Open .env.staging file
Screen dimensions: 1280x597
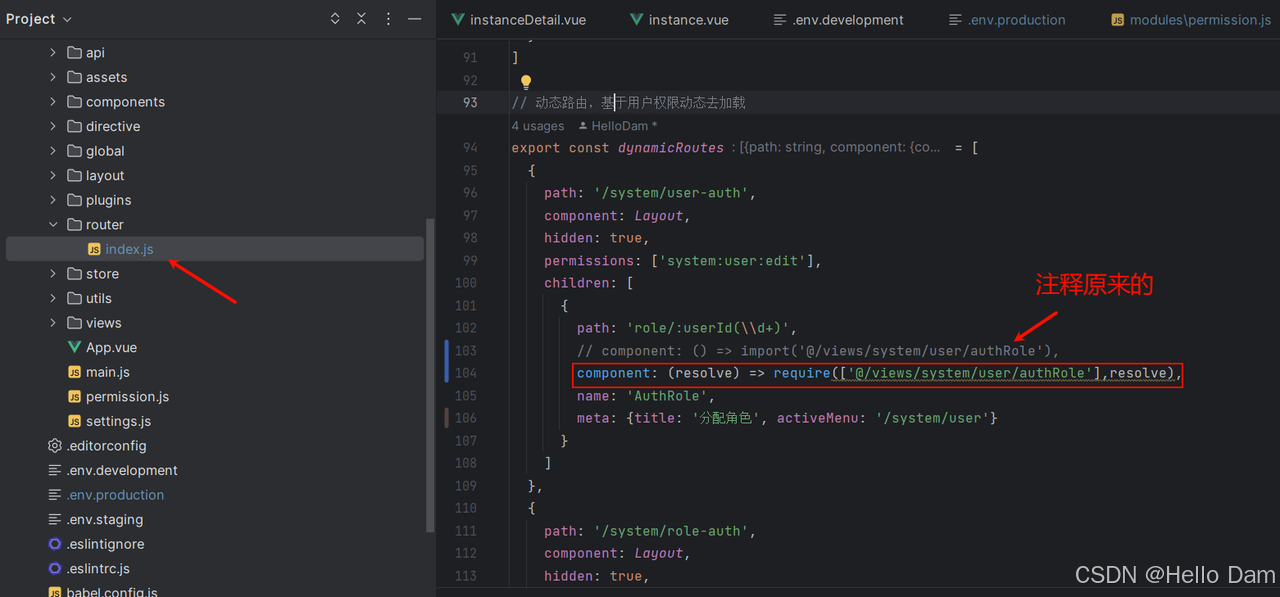click(105, 519)
